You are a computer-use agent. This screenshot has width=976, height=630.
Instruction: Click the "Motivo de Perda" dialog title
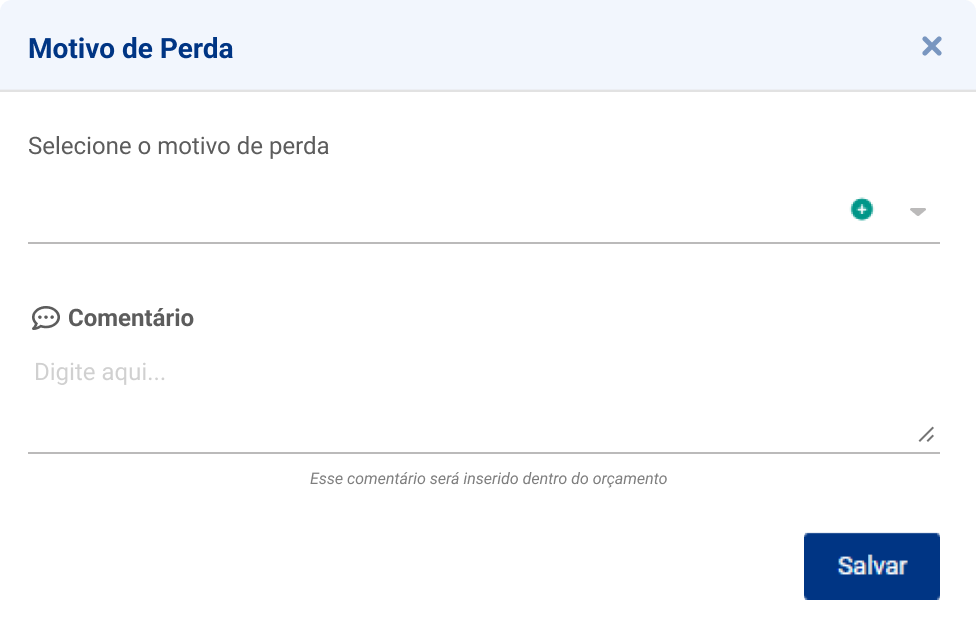point(130,48)
